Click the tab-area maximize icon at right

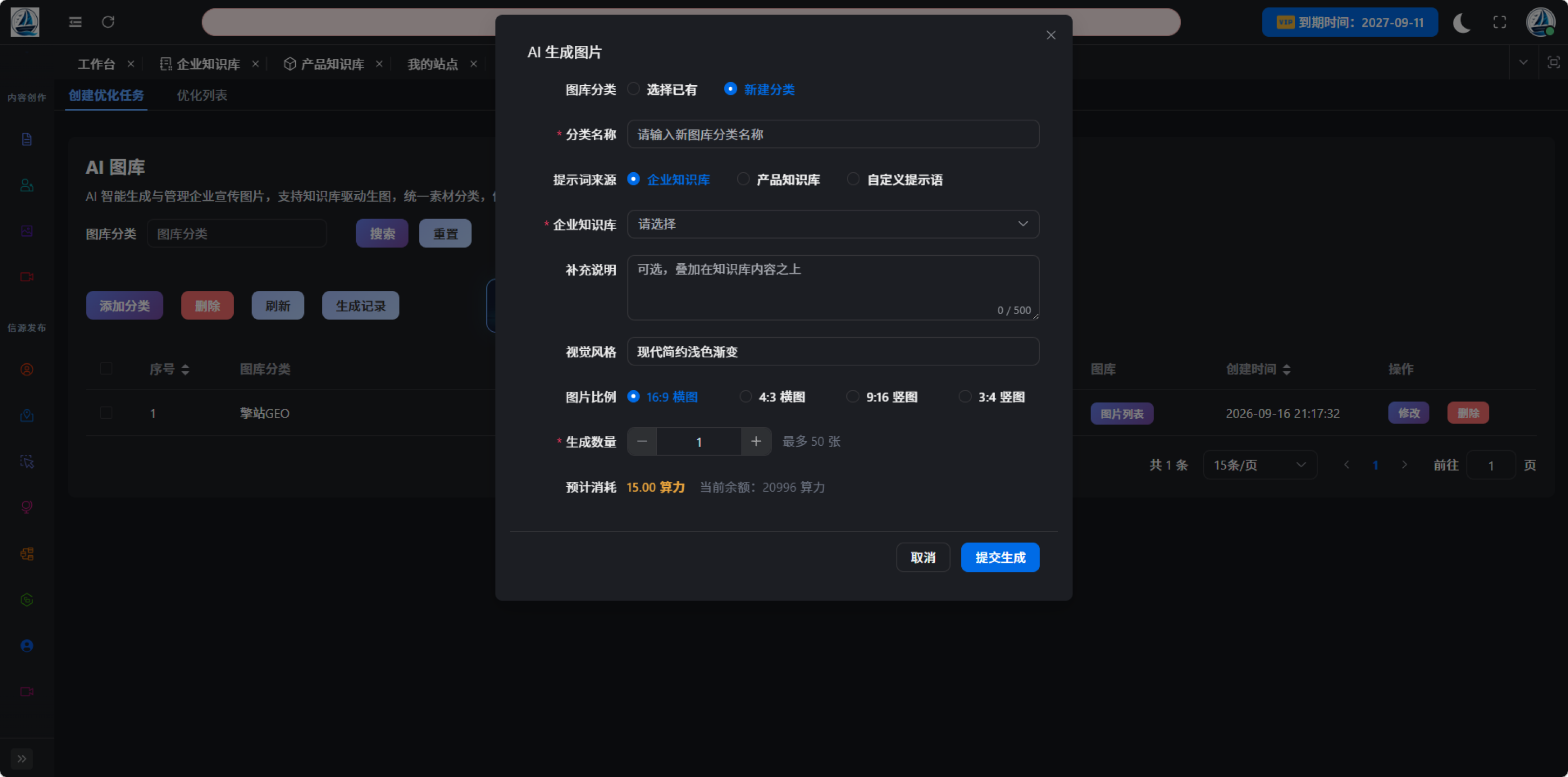pyautogui.click(x=1553, y=62)
